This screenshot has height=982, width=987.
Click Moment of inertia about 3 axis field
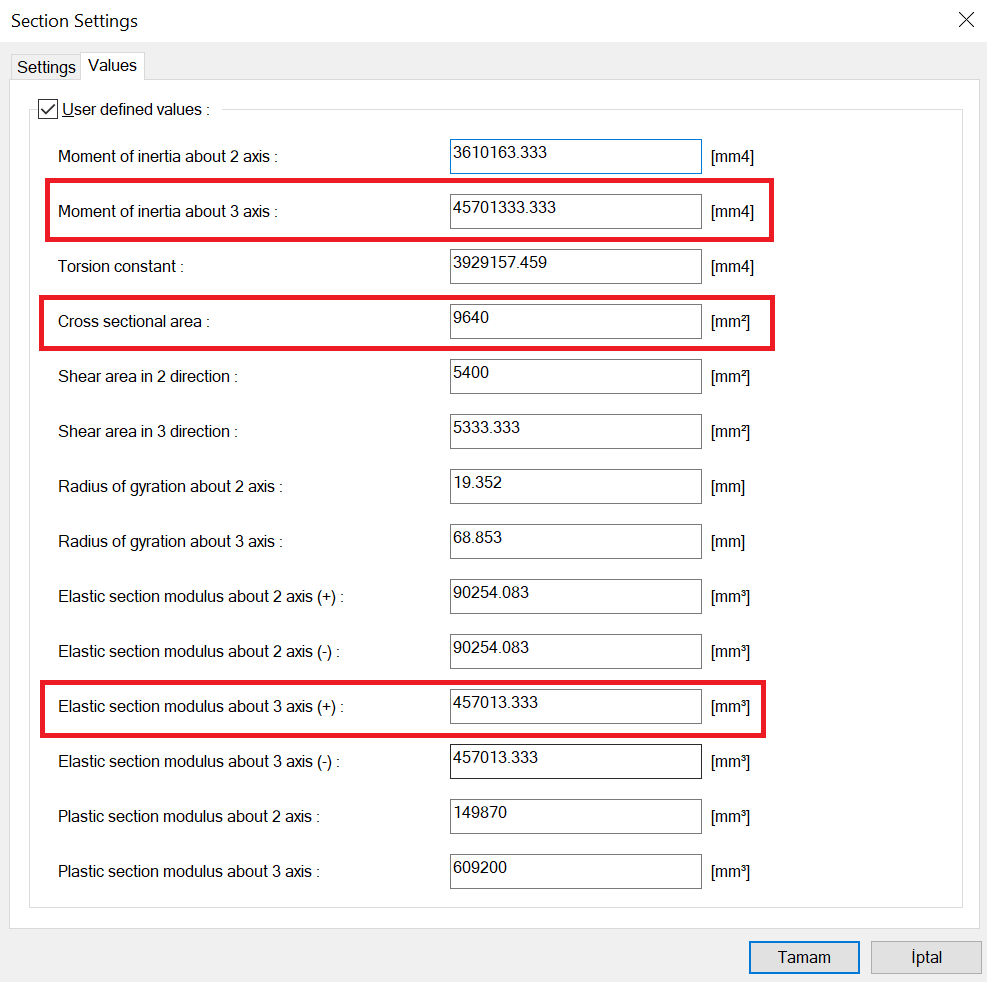click(x=575, y=211)
